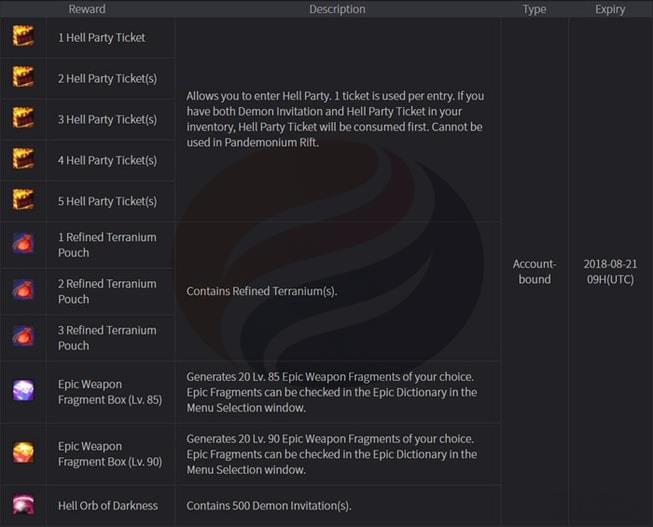Click the 3 Hell Party Ticket(s) chest icon
The image size is (653, 527).
tap(23, 119)
